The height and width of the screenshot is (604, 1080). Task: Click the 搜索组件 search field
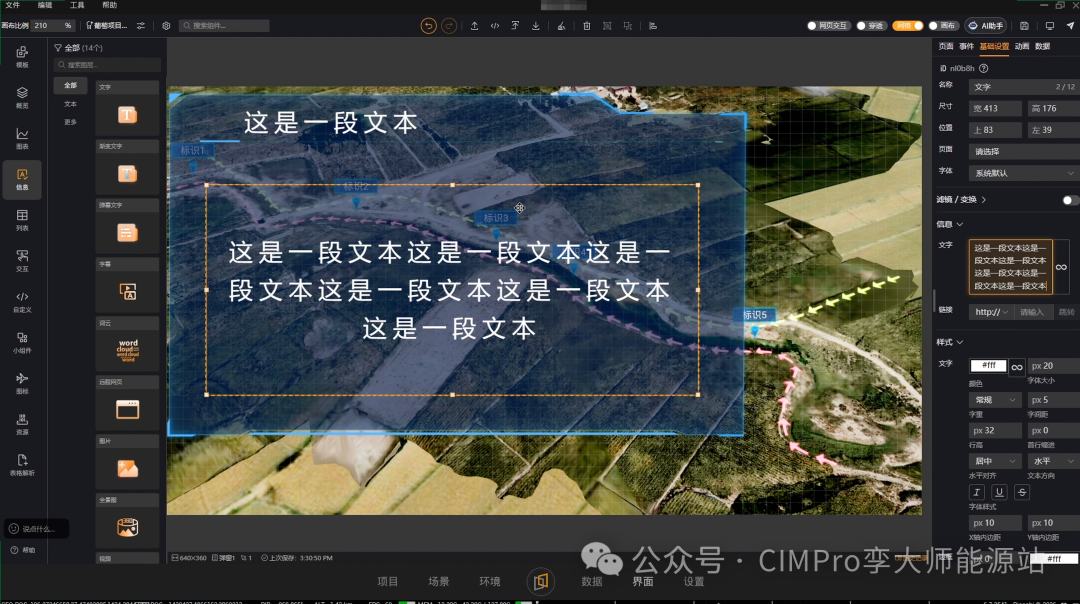[224, 25]
